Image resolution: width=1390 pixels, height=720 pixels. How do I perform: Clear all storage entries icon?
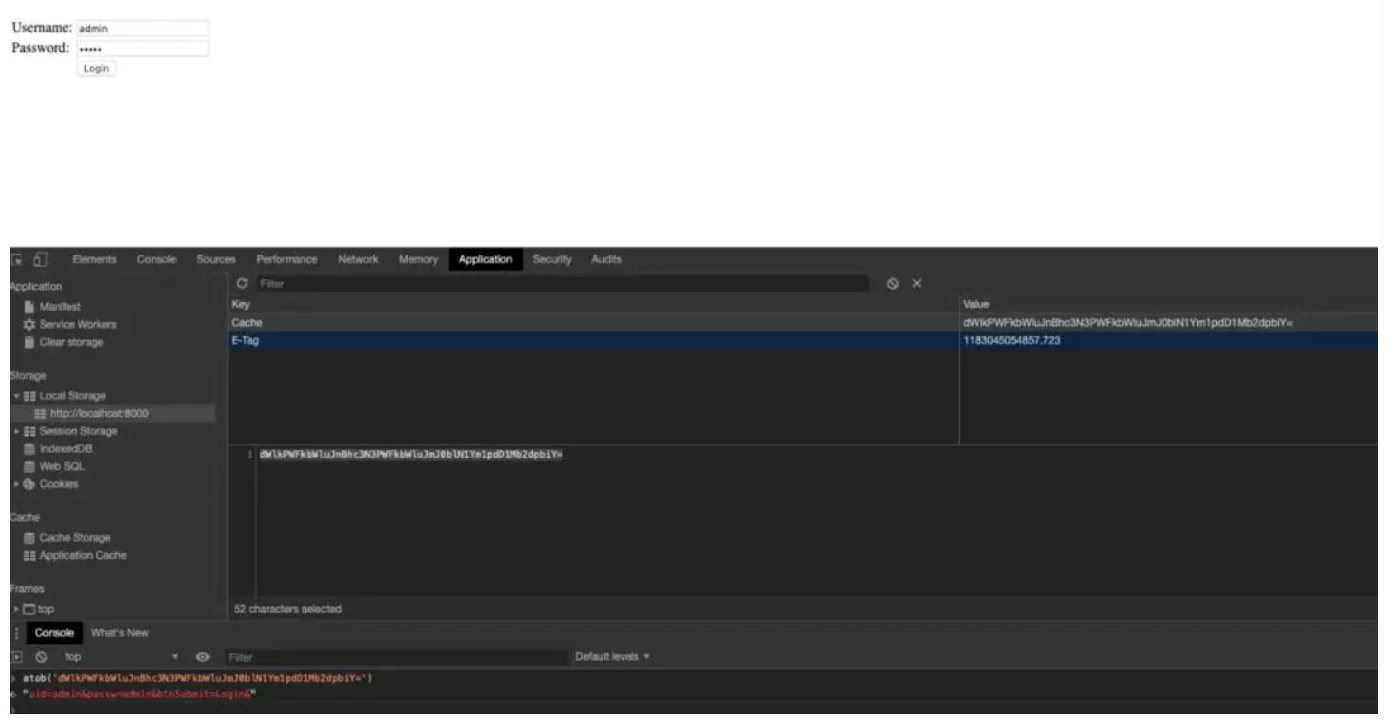coord(895,285)
